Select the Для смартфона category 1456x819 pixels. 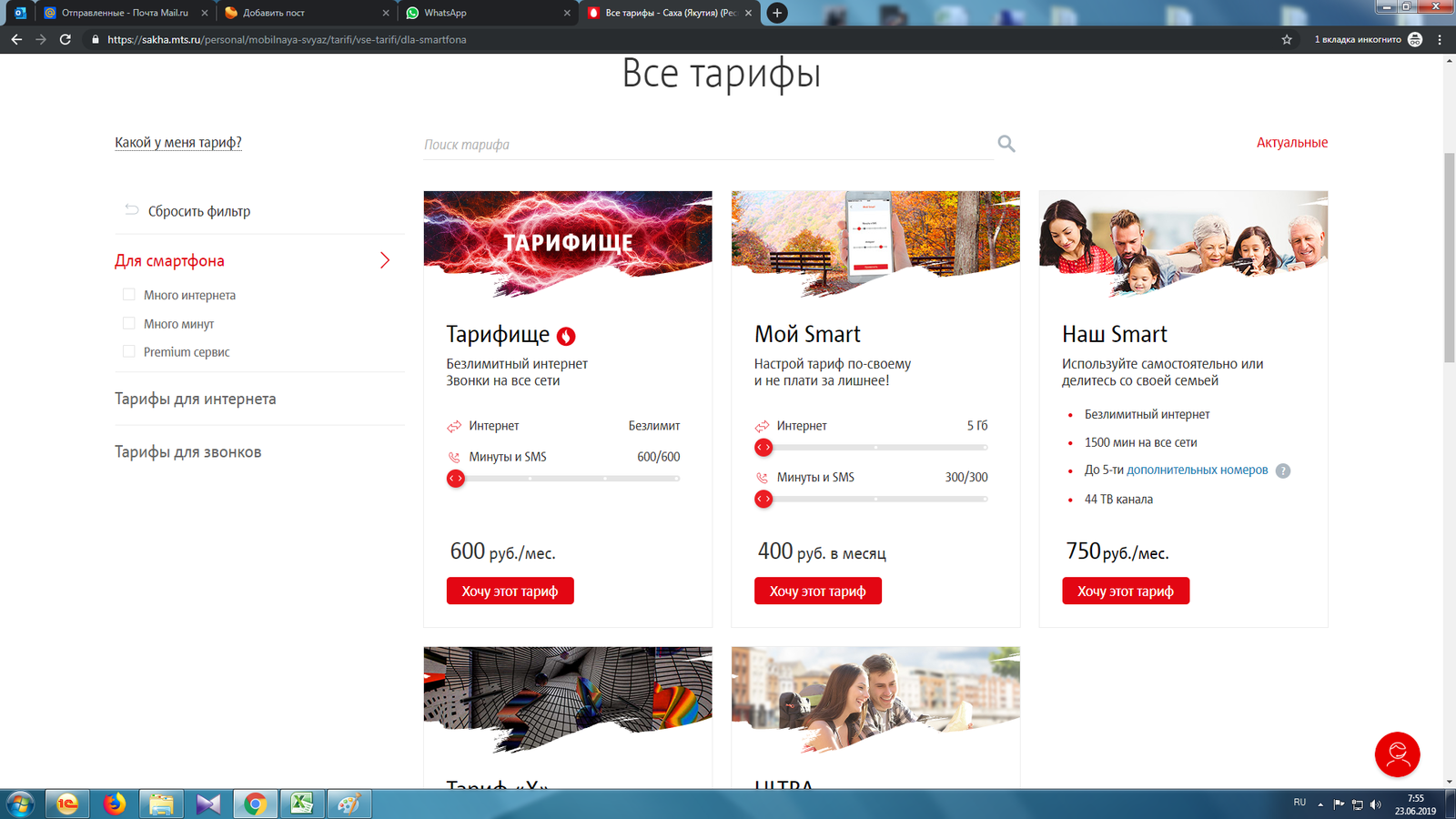point(169,260)
